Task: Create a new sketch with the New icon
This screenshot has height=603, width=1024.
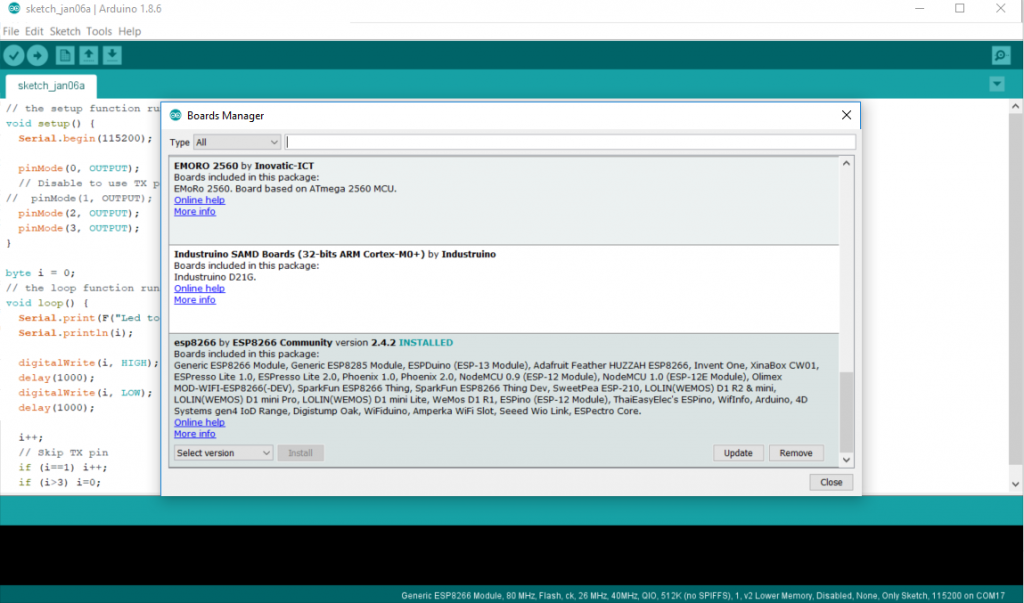Action: point(65,56)
